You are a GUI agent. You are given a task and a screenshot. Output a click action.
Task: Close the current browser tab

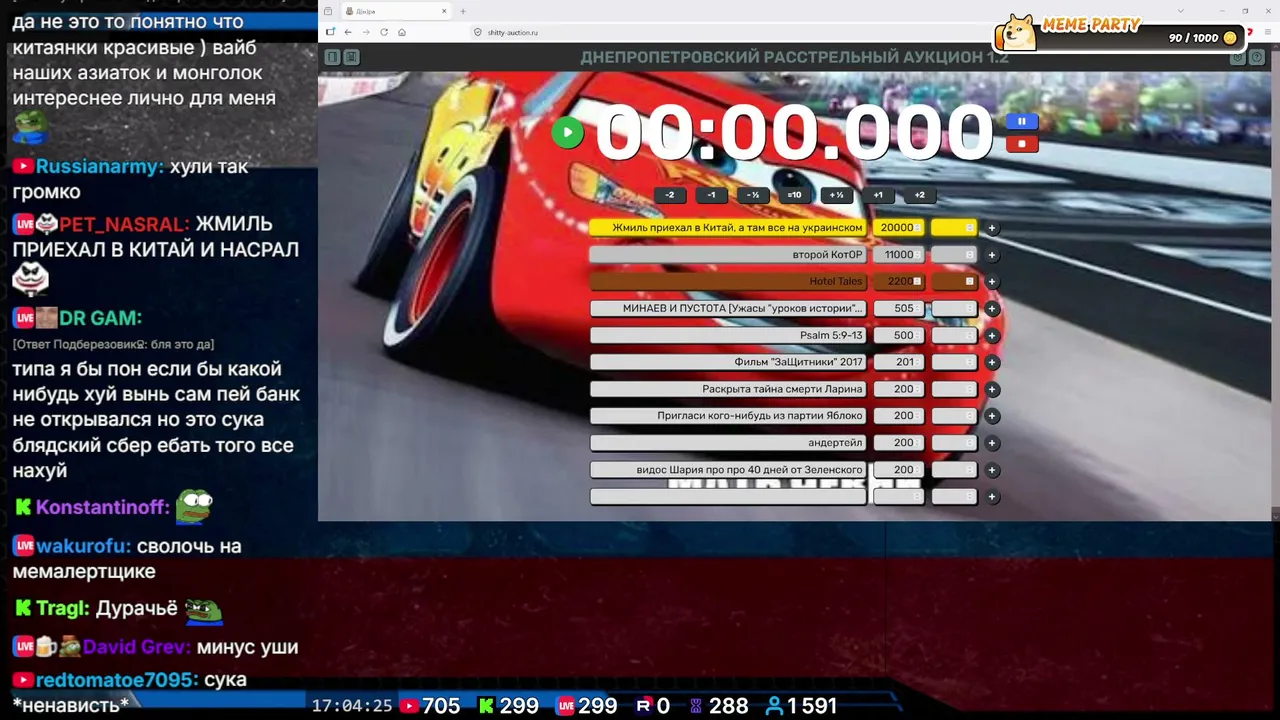point(444,11)
